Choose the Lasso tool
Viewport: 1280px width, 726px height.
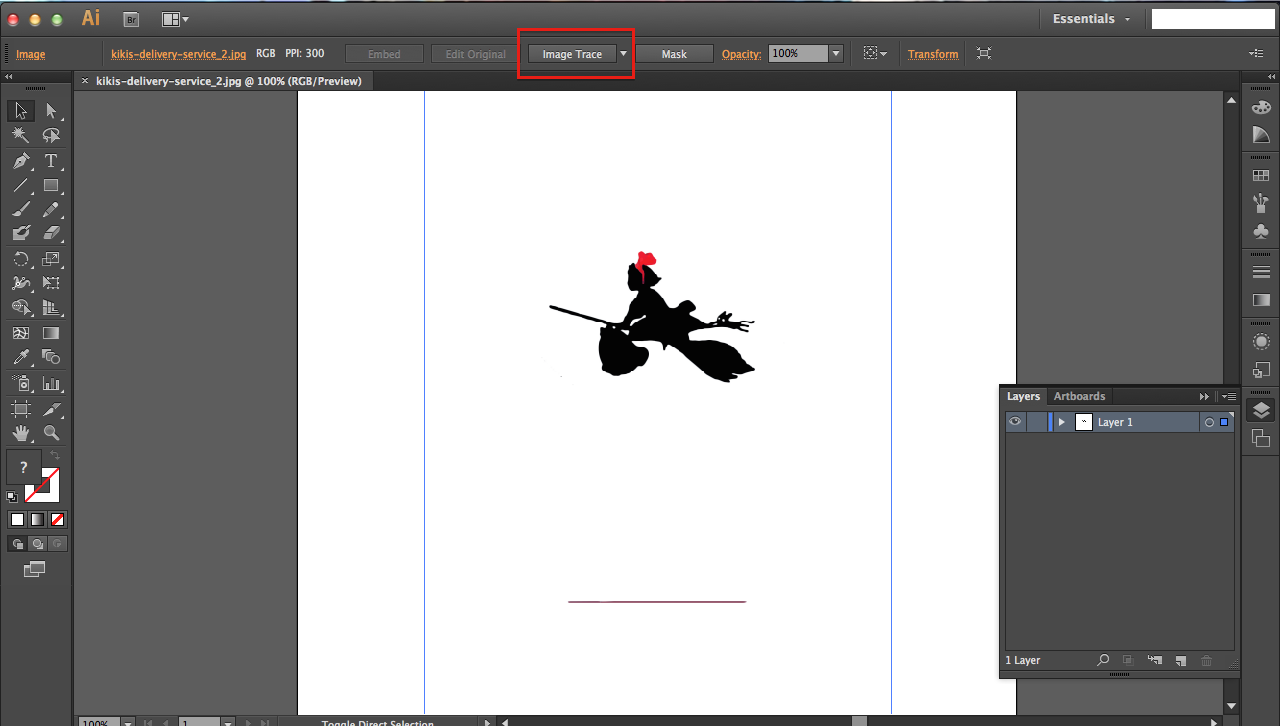point(51,136)
